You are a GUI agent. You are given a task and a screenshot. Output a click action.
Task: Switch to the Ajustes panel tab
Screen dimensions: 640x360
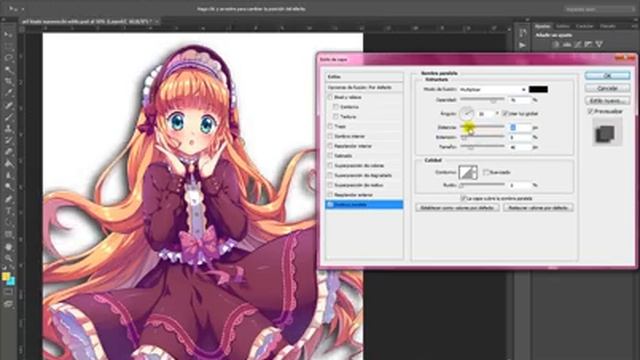click(542, 26)
